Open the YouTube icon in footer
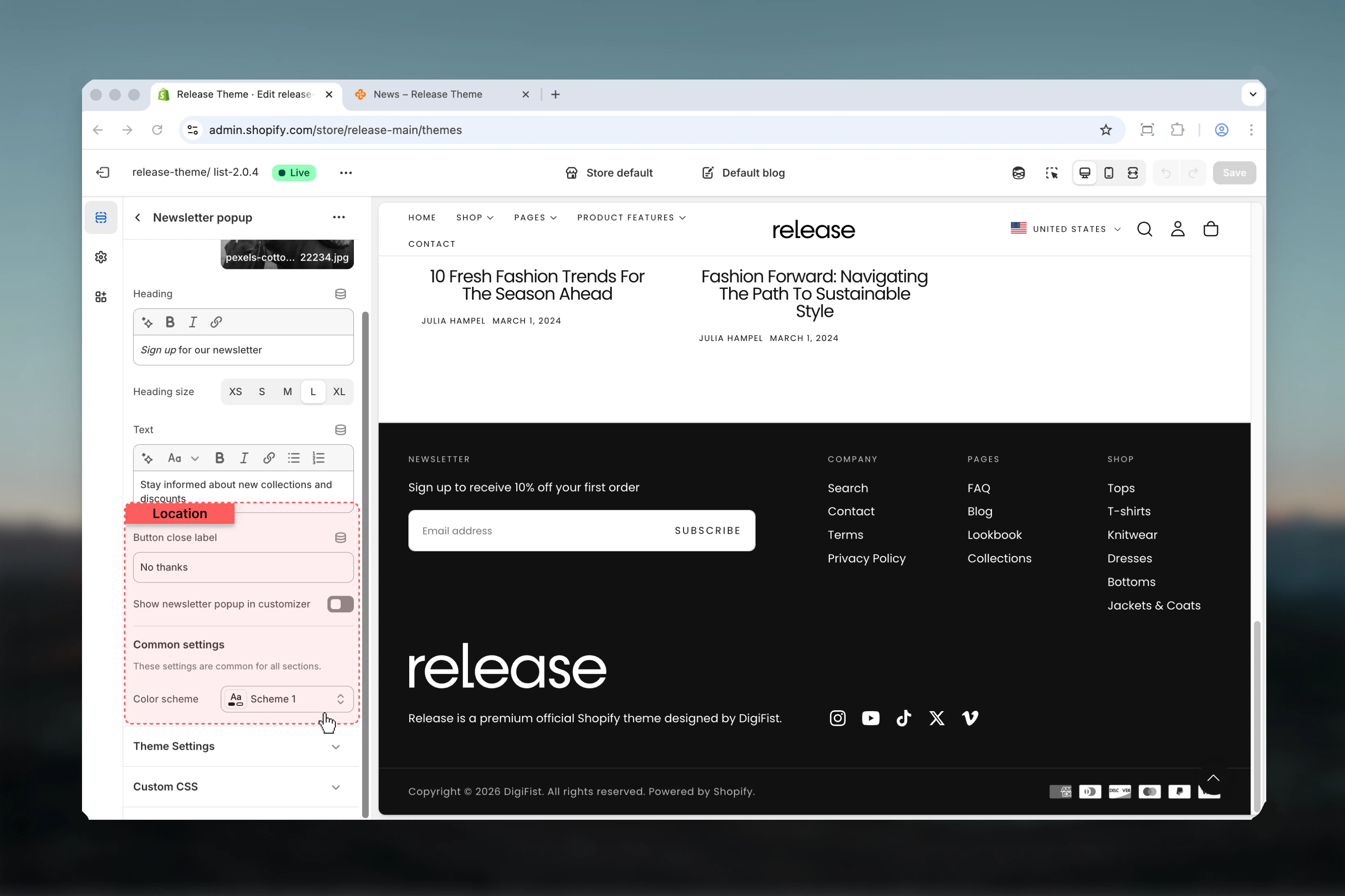Screen dimensions: 1345x896 pos(871,718)
